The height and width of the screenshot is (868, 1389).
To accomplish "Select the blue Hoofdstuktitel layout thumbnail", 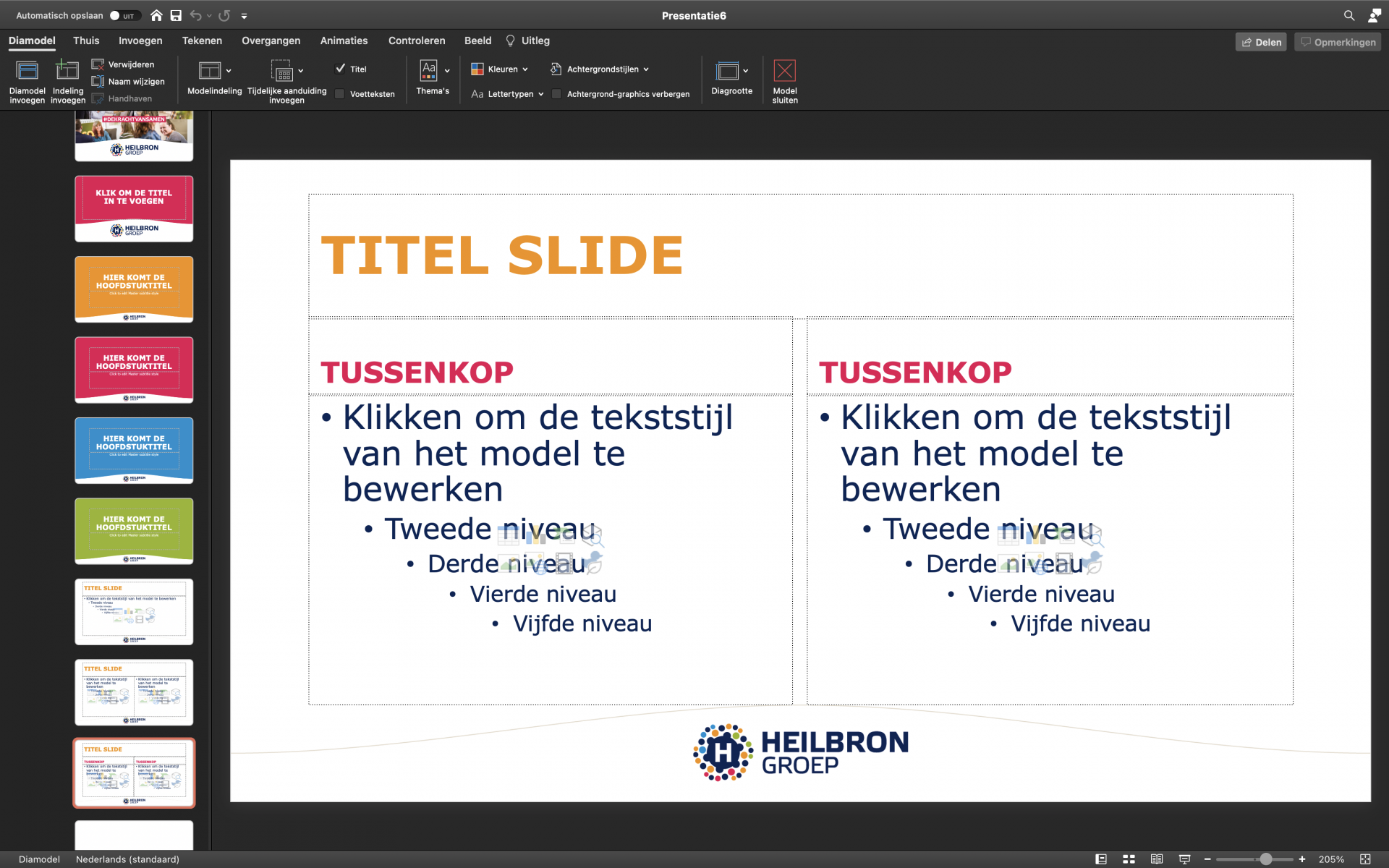I will [134, 450].
